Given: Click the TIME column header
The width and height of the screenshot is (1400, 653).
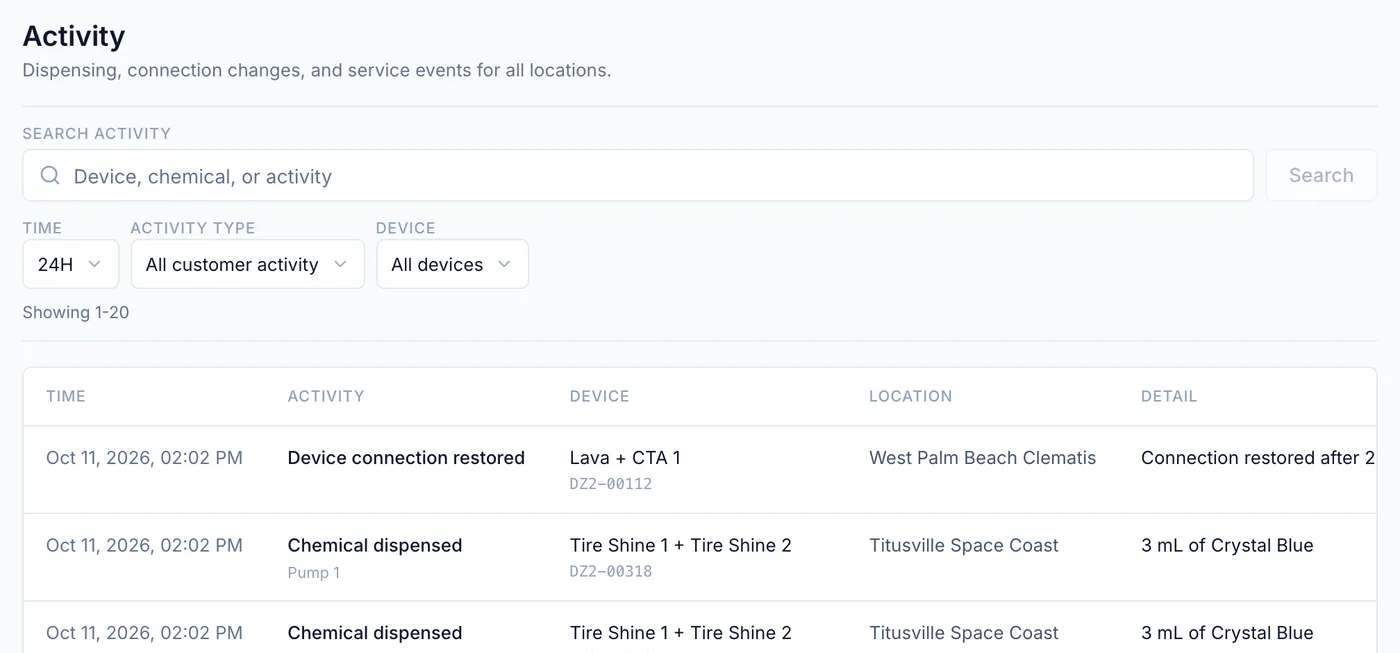Looking at the screenshot, I should point(66,396).
